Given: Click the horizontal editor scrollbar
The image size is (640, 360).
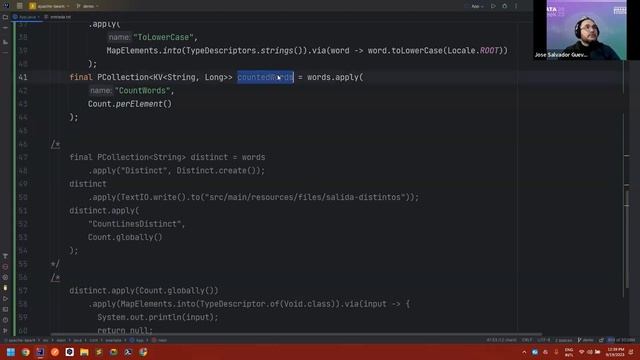Looking at the screenshot, I should 296,334.
